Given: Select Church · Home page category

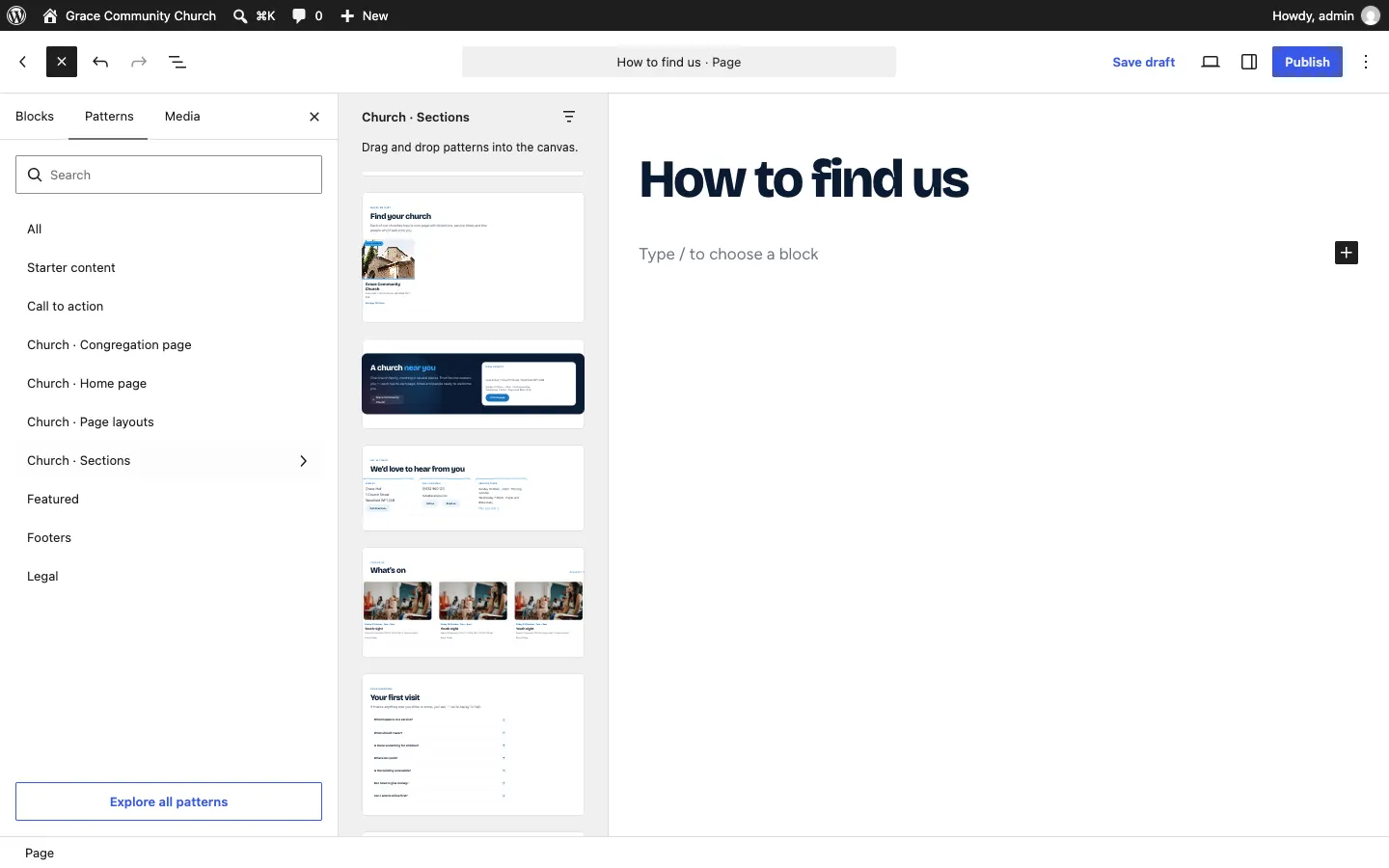Looking at the screenshot, I should [x=169, y=384].
